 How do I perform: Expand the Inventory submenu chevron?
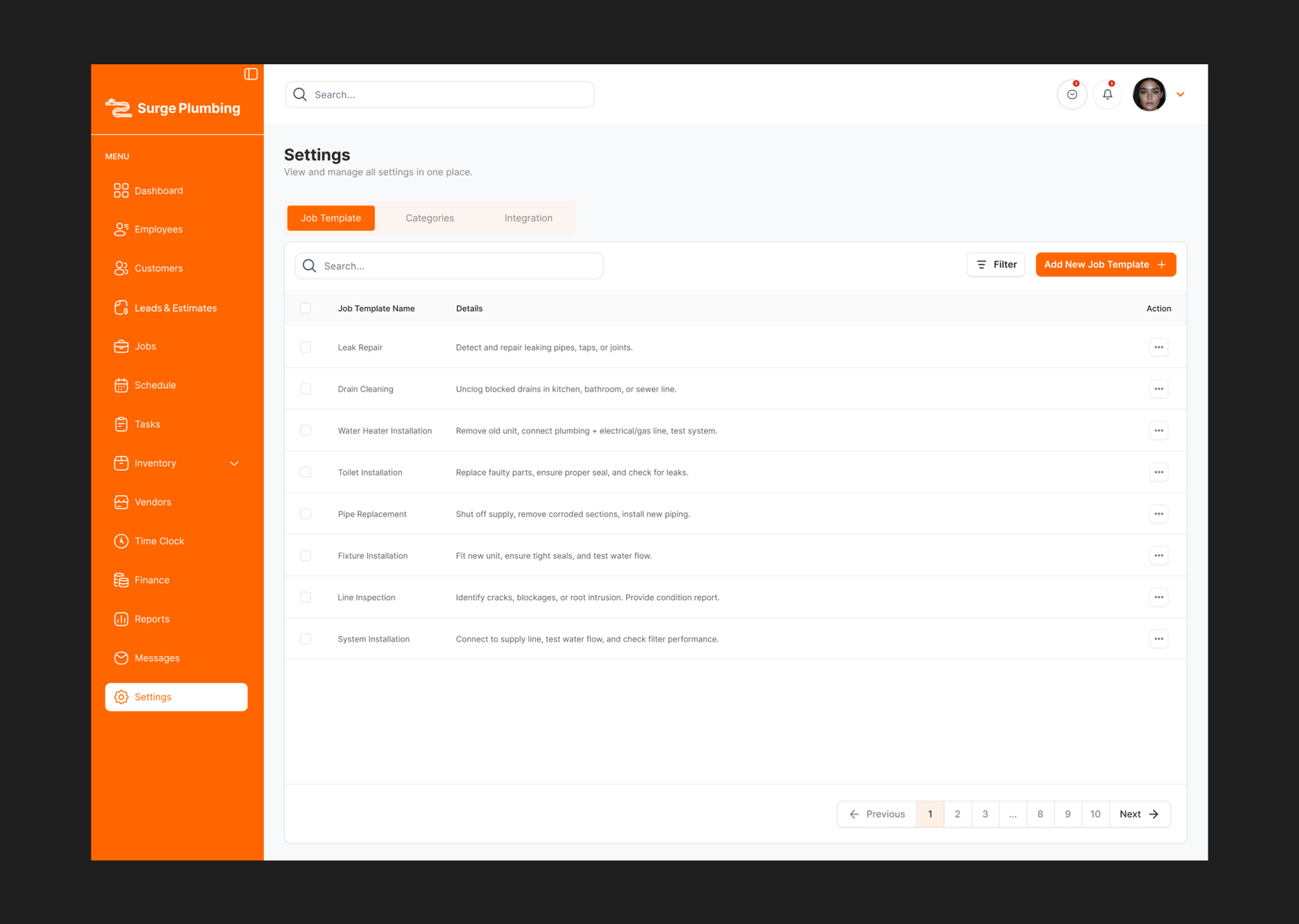click(x=235, y=464)
